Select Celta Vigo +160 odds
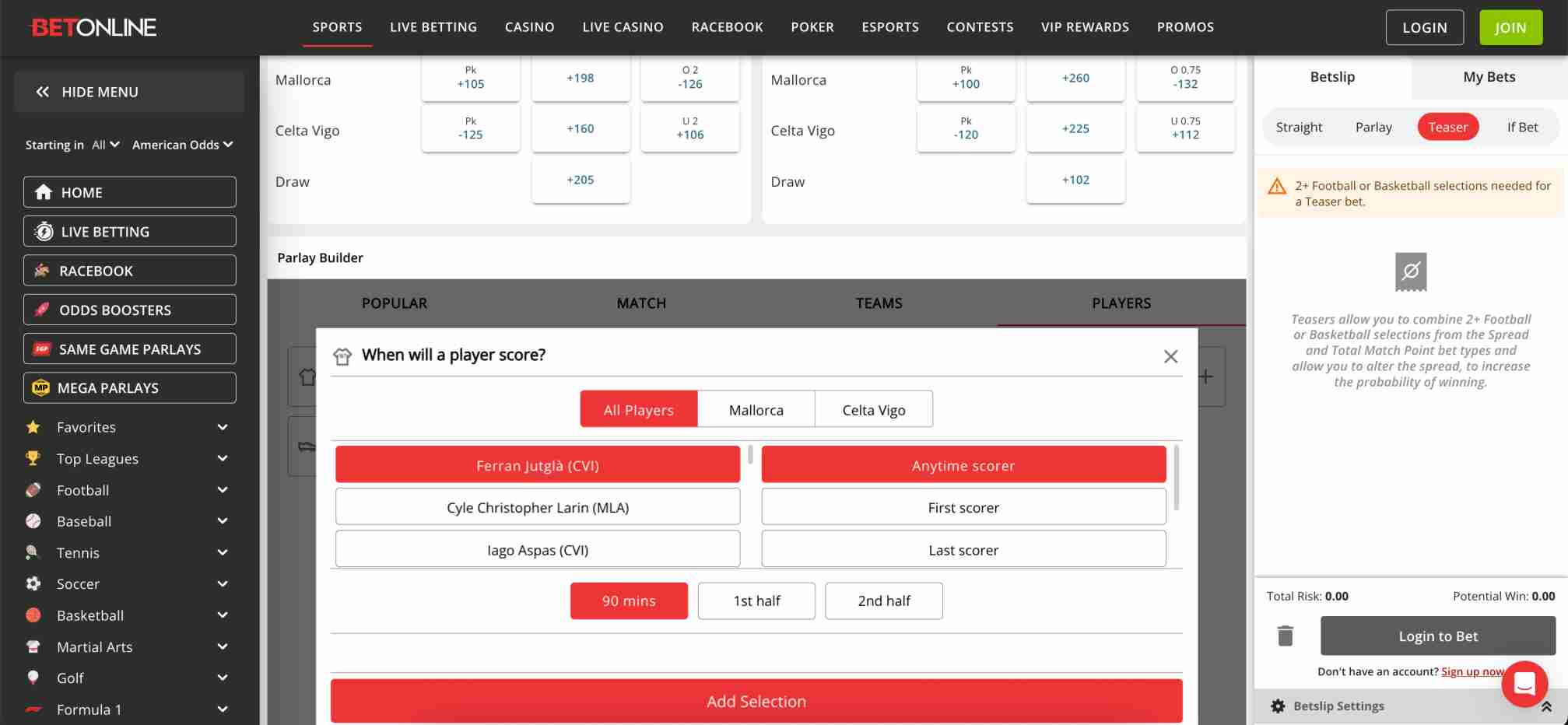 point(581,128)
